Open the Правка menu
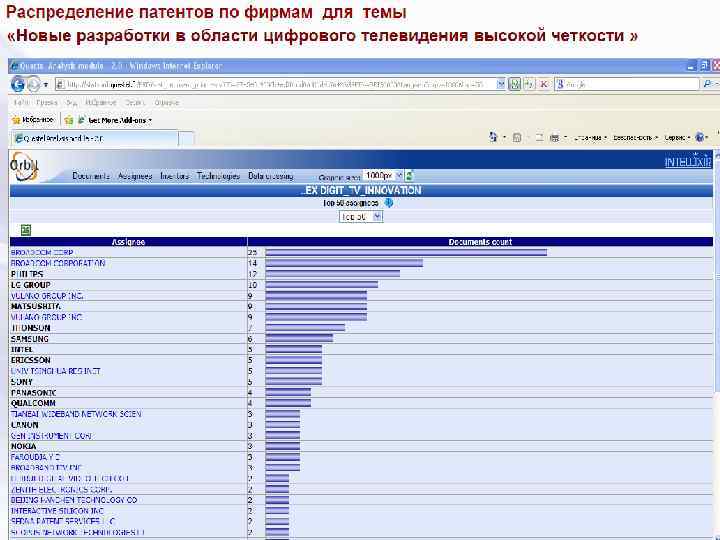 coord(47,103)
